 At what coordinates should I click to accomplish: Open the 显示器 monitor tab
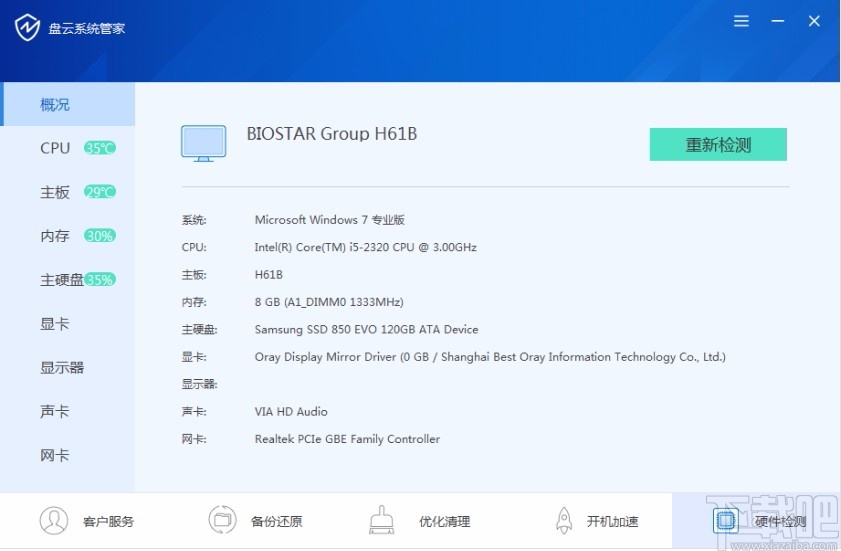[x=68, y=368]
